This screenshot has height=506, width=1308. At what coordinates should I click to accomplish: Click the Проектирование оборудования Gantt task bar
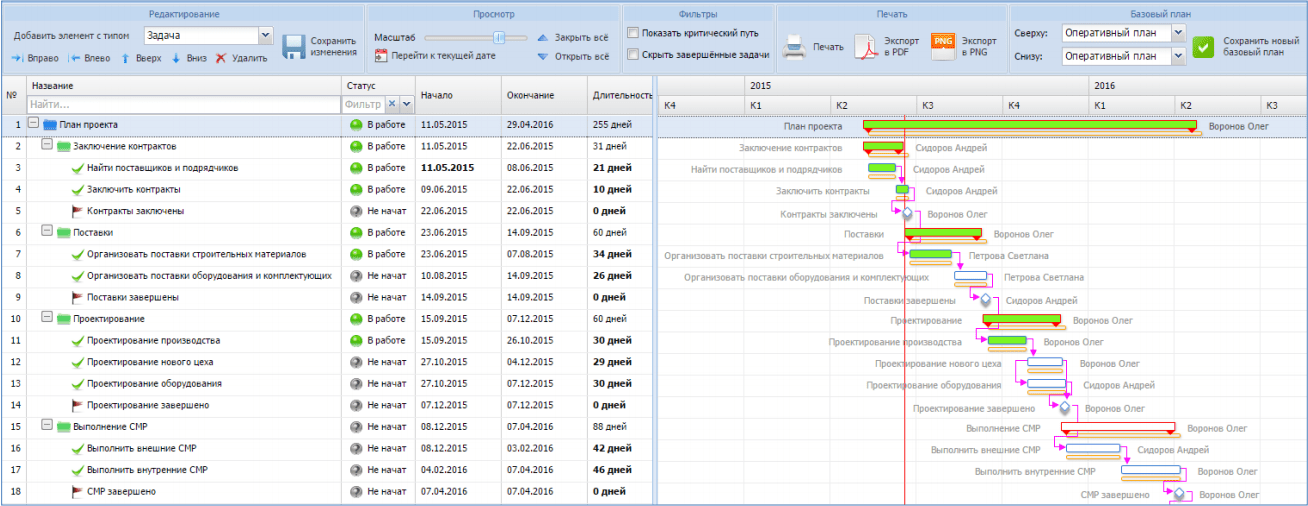pos(1046,383)
